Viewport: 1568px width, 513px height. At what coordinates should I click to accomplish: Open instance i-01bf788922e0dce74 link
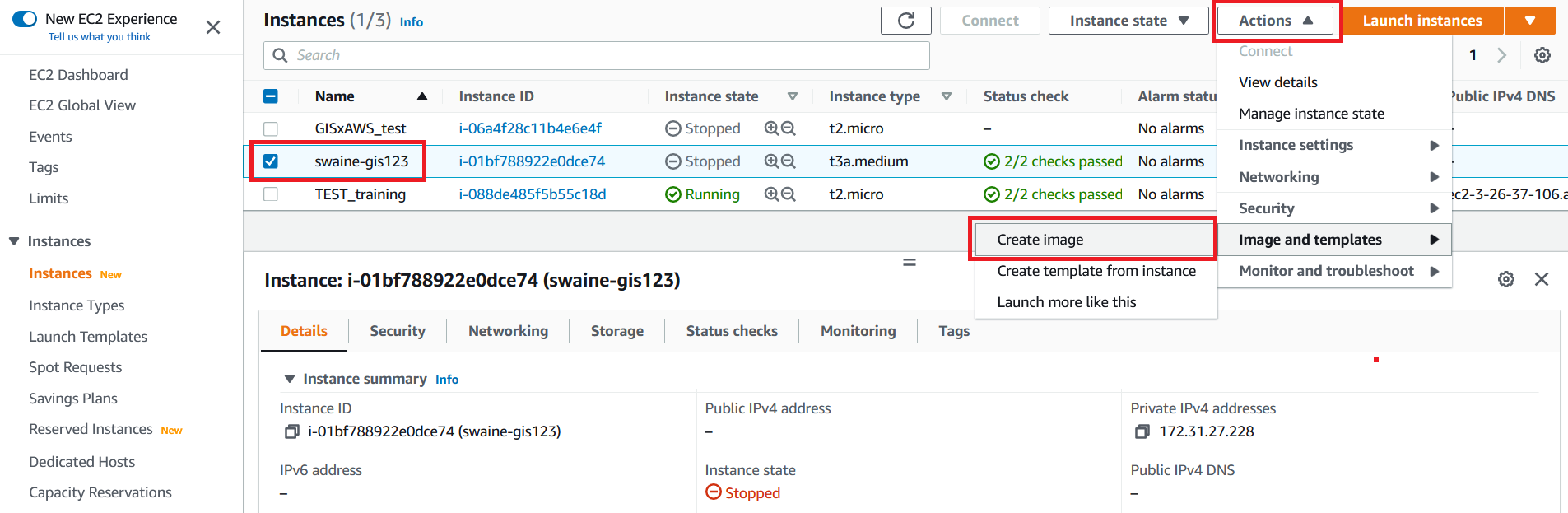532,161
